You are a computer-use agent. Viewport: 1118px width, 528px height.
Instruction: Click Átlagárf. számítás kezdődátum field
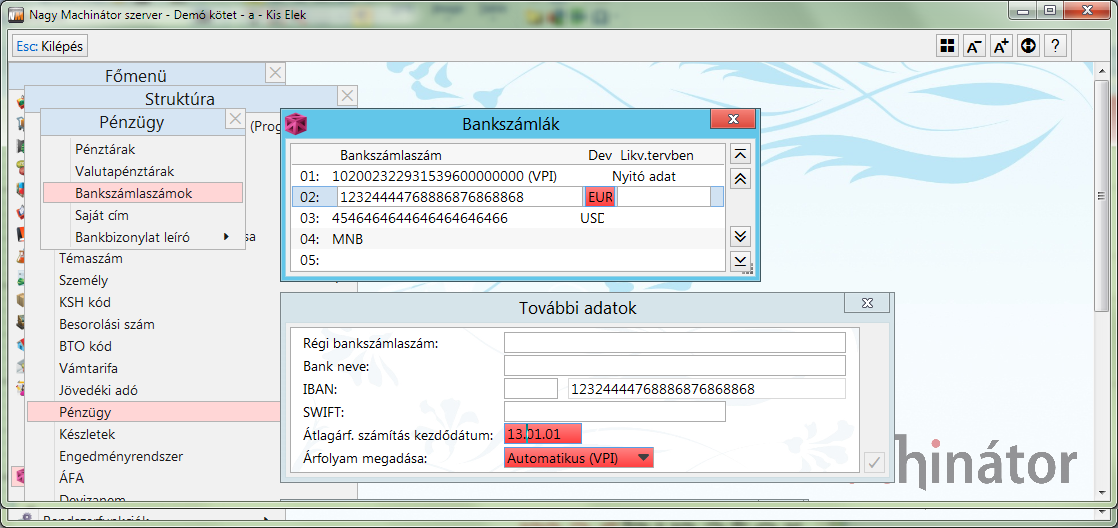coord(543,434)
